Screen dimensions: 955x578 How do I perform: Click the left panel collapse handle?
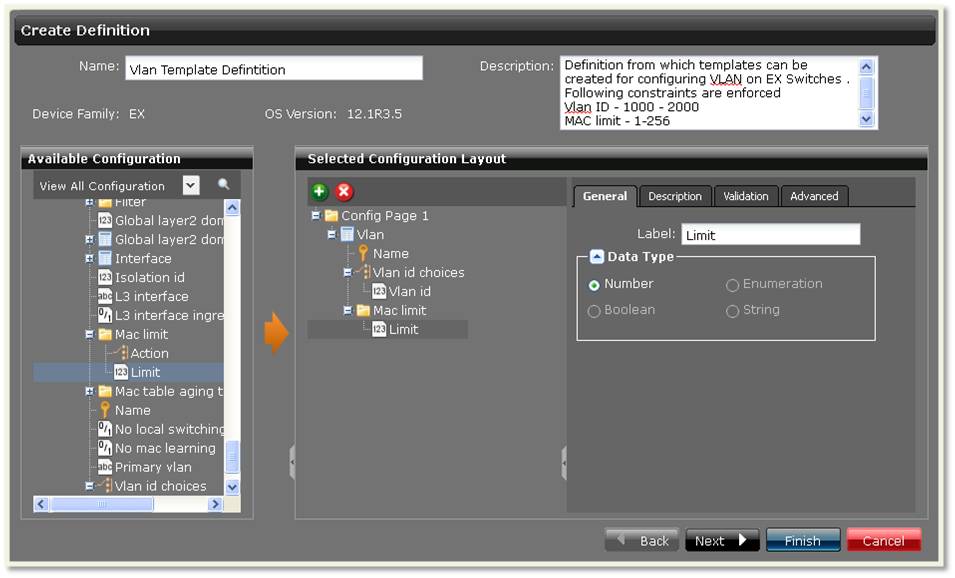pyautogui.click(x=292, y=462)
